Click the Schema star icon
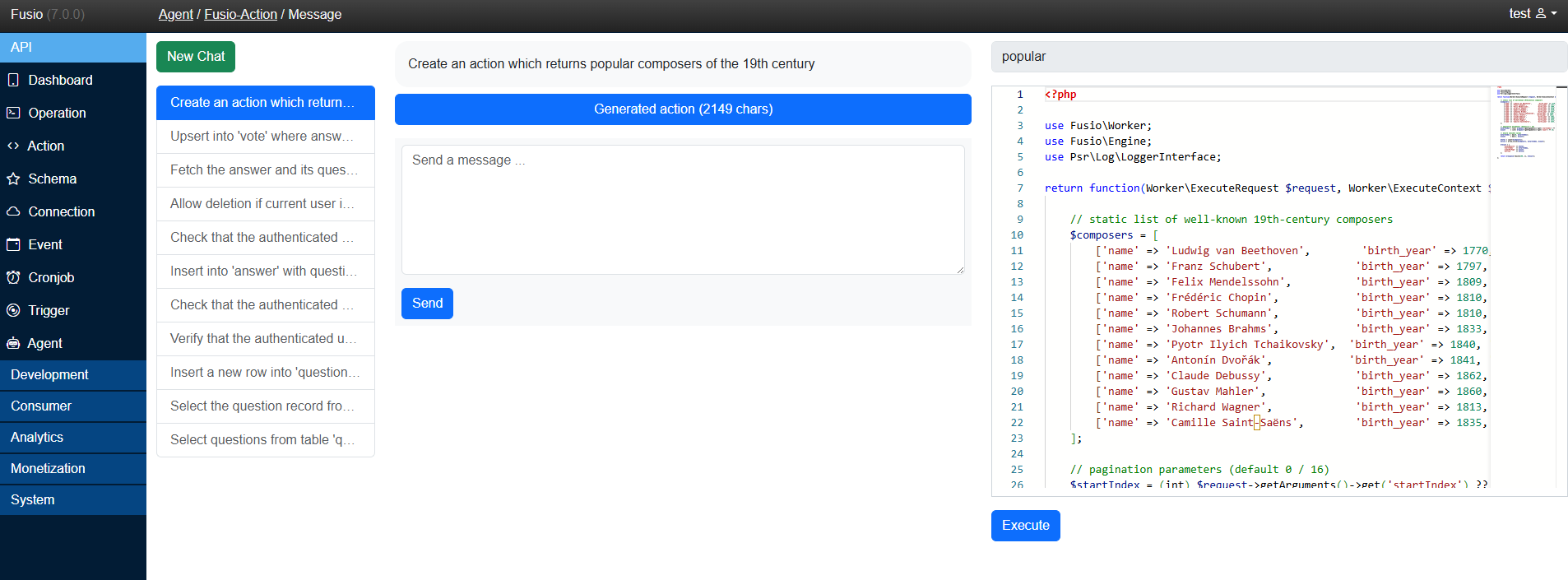Image resolution: width=1568 pixels, height=580 pixels. (x=13, y=179)
